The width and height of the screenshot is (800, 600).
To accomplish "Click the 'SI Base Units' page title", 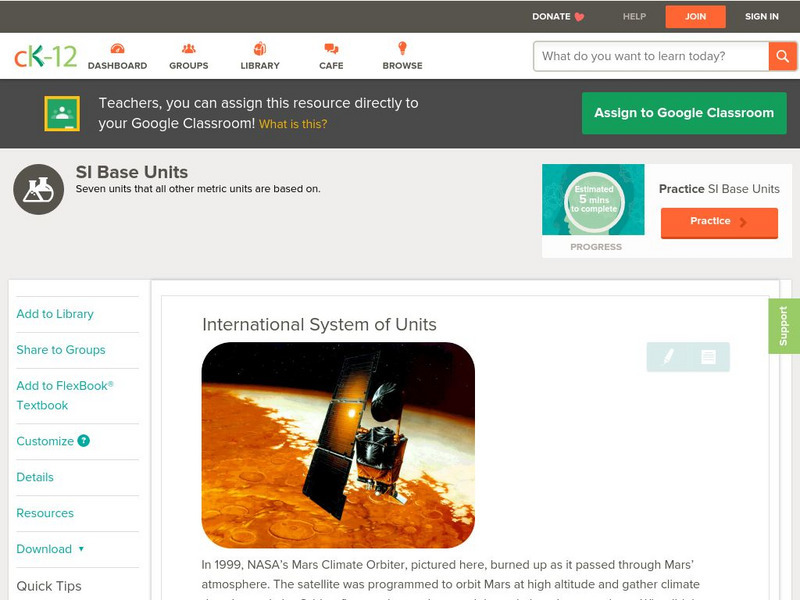I will point(132,172).
